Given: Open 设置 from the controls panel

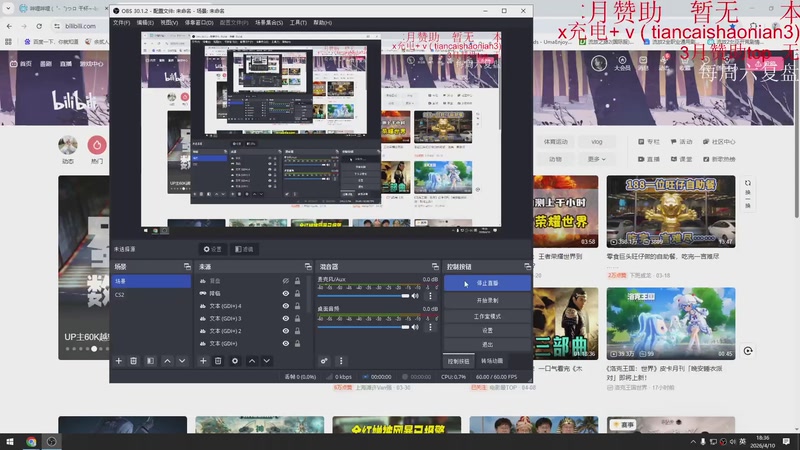Looking at the screenshot, I should [487, 331].
